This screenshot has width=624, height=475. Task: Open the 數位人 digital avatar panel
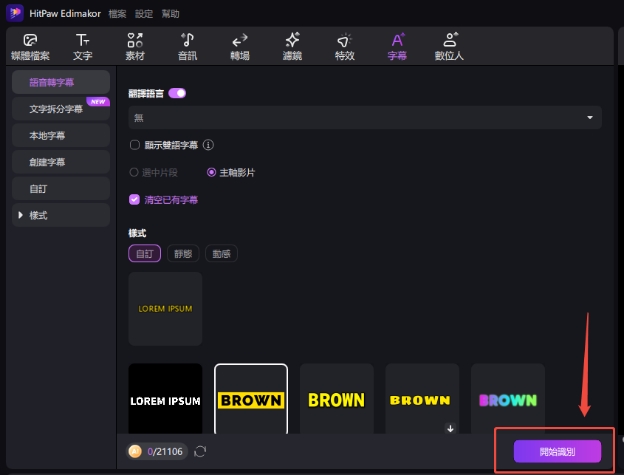tap(449, 47)
